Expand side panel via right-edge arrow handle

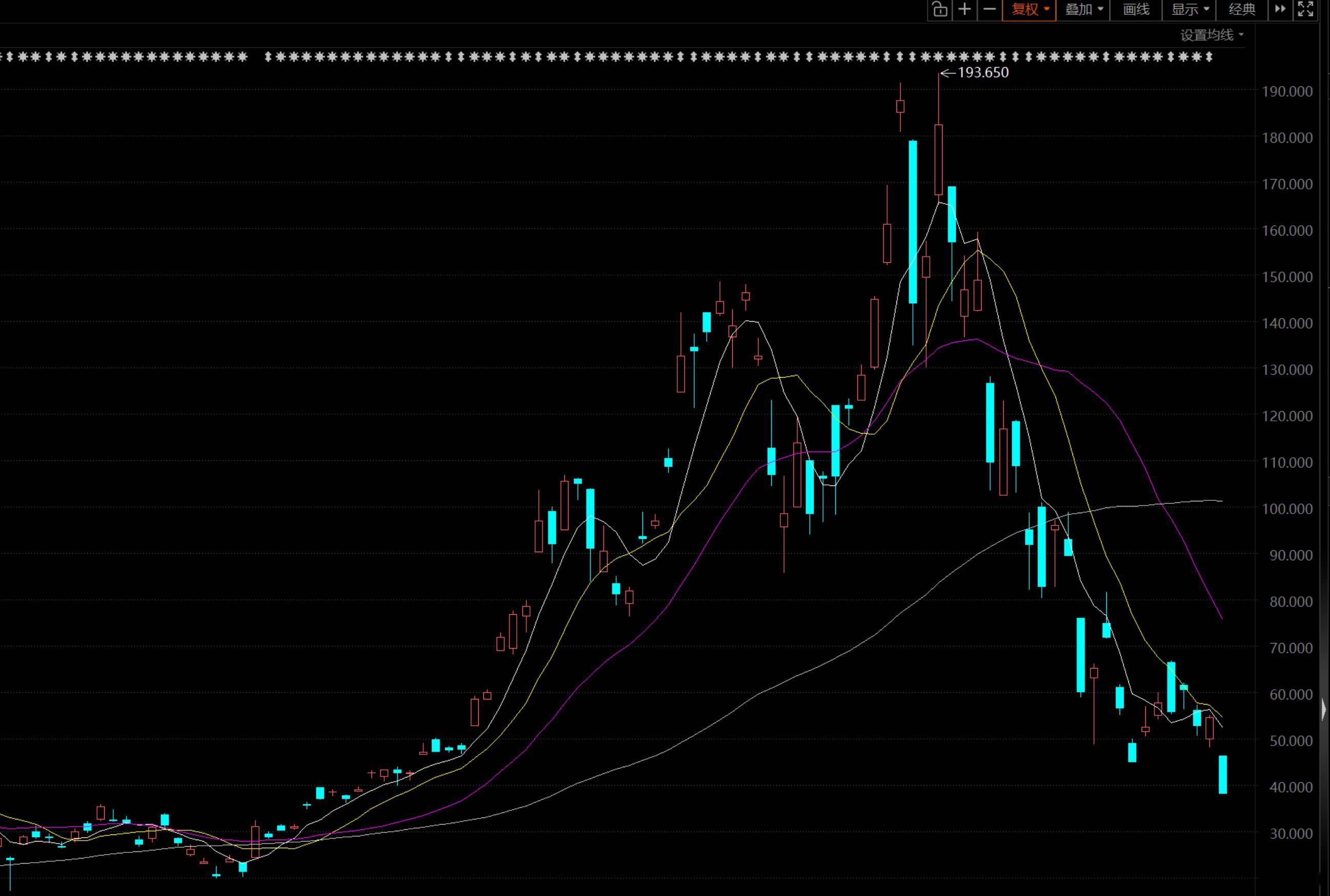[x=1324, y=709]
